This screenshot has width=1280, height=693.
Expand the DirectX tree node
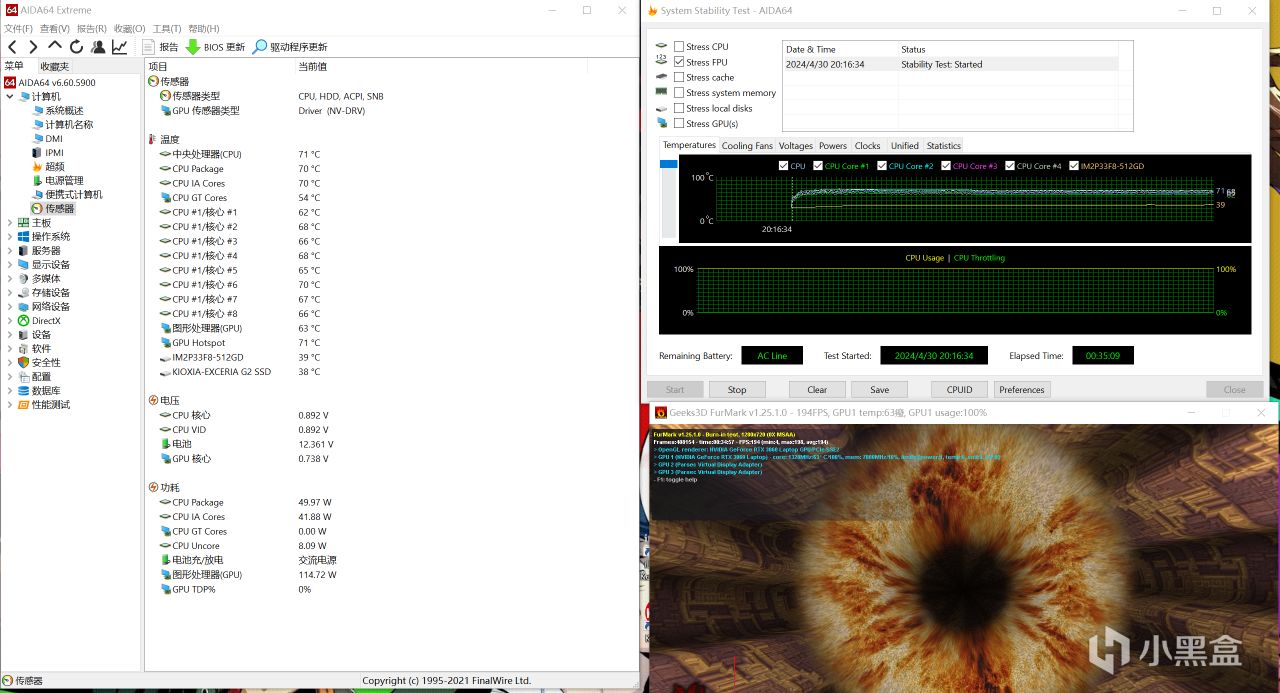[x=10, y=321]
